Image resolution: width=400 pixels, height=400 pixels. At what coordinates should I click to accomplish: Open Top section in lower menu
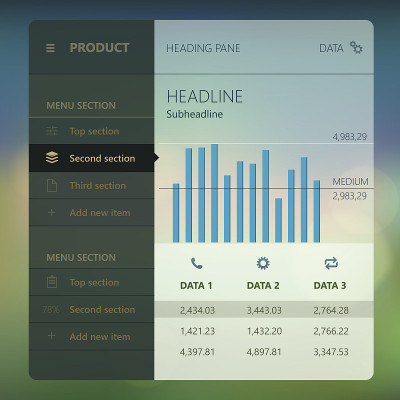point(92,282)
